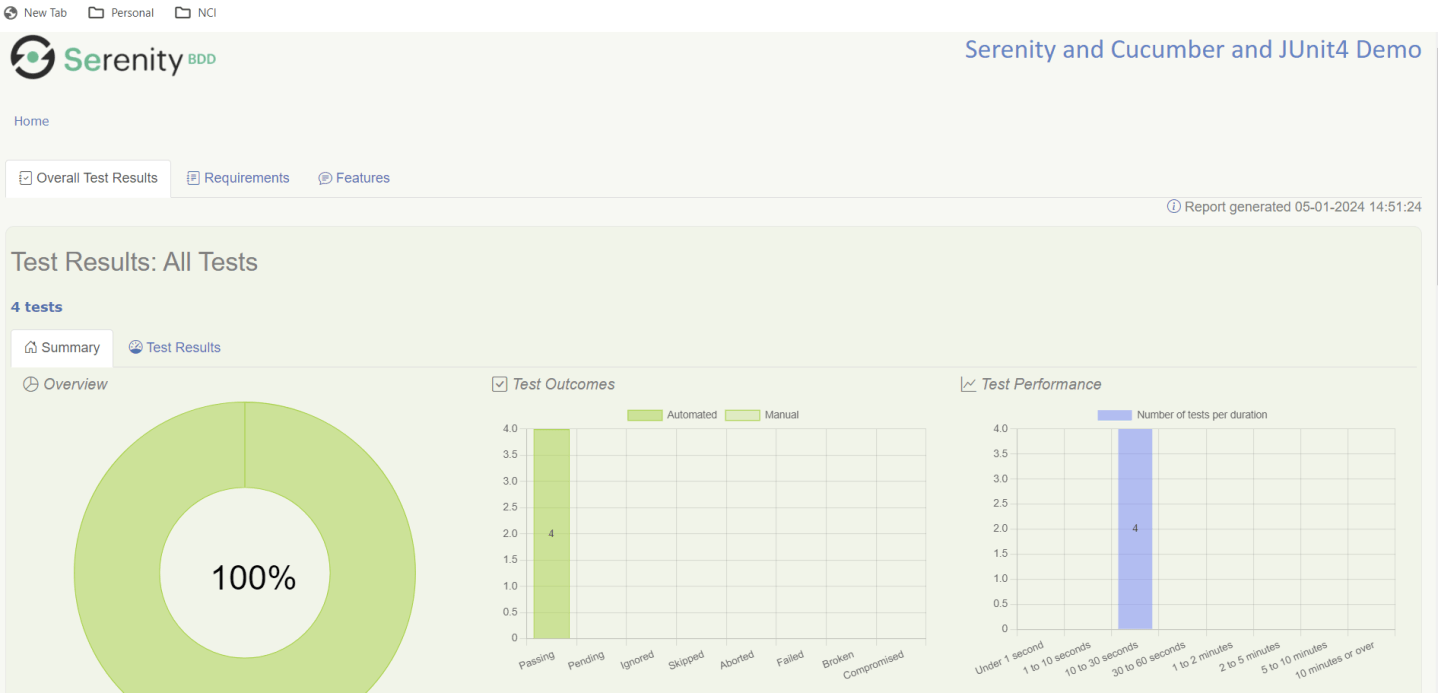The width and height of the screenshot is (1438, 693).
Task: Click the green Passing bar in Test Outcomes
Action: (x=551, y=534)
